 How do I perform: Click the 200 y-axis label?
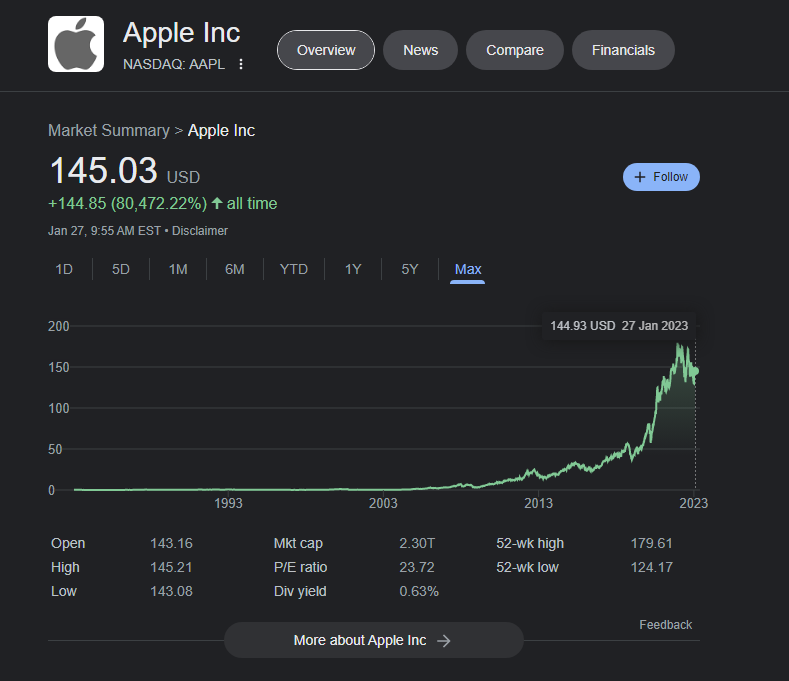pyautogui.click(x=58, y=326)
